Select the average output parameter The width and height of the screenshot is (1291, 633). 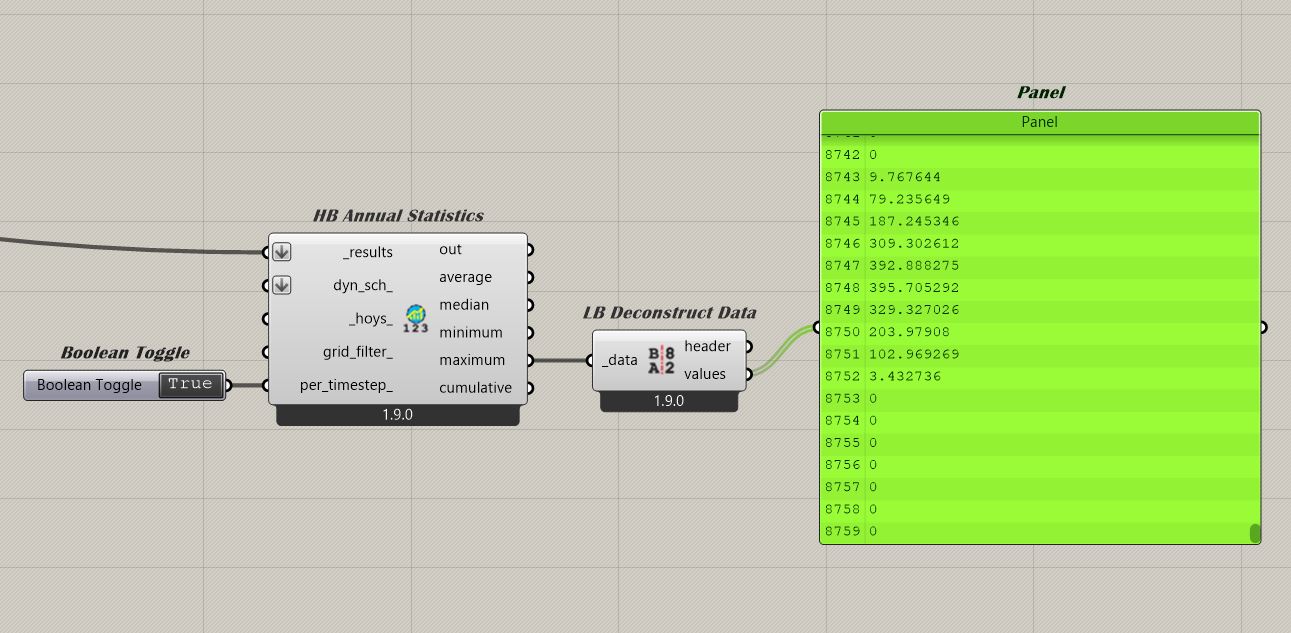tap(465, 277)
